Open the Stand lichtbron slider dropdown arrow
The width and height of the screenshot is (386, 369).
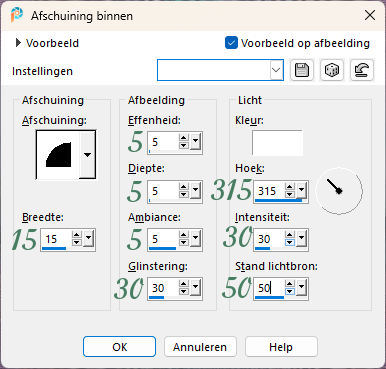click(x=301, y=287)
